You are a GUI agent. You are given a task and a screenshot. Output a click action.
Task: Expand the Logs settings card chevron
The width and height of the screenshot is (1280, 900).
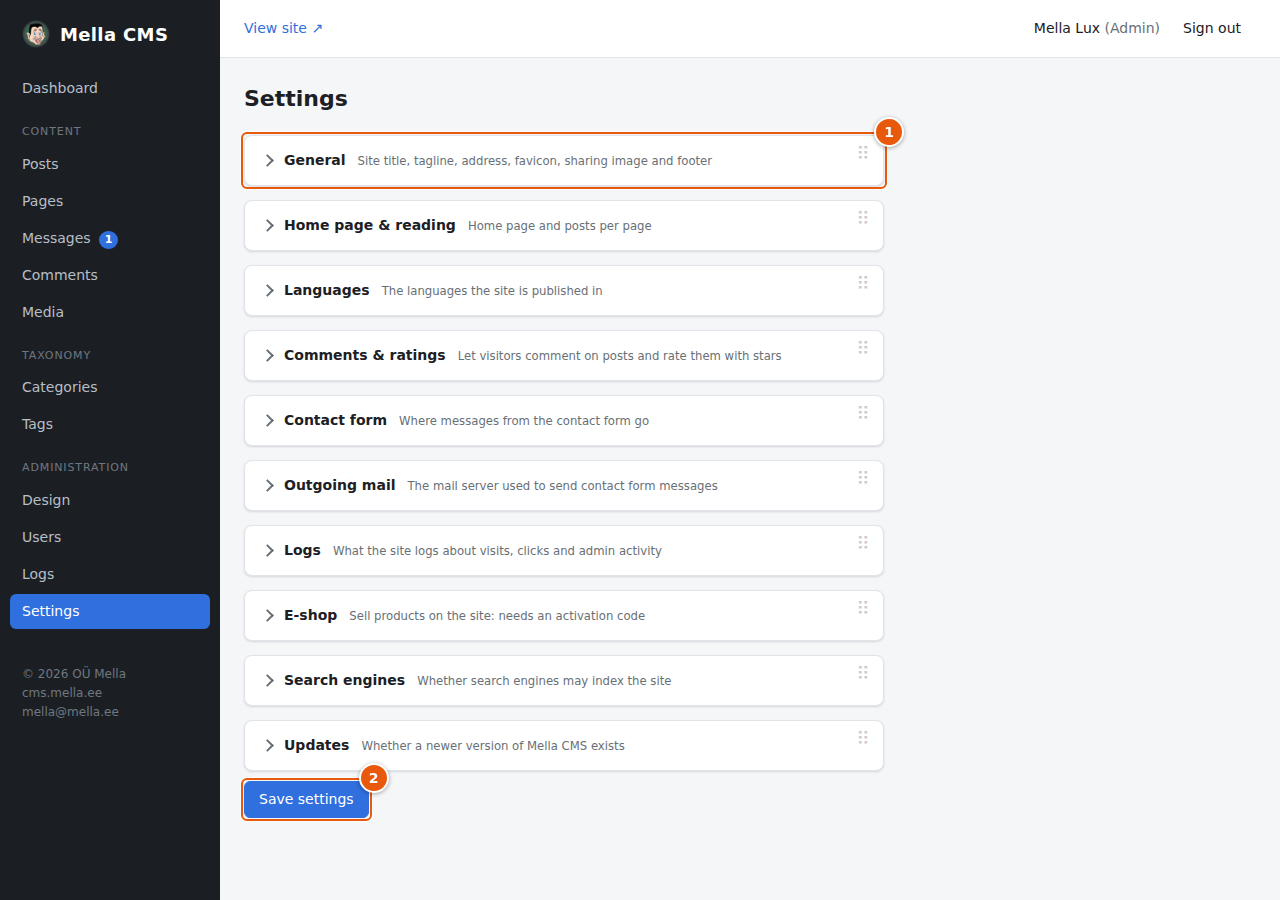coord(269,551)
